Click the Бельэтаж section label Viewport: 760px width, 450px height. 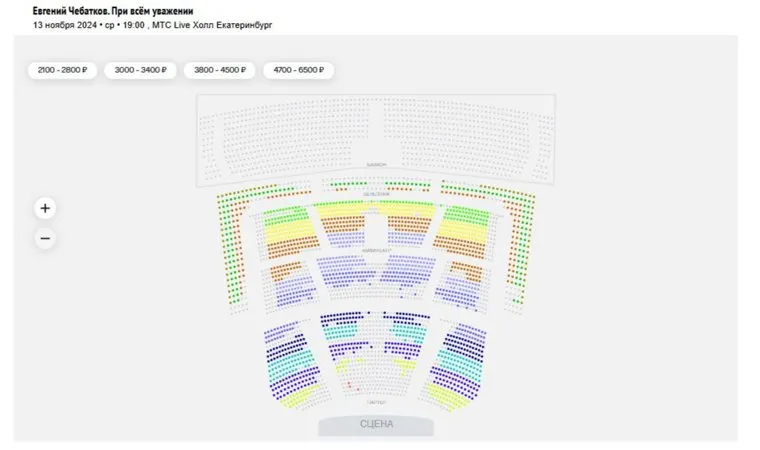tap(376, 193)
